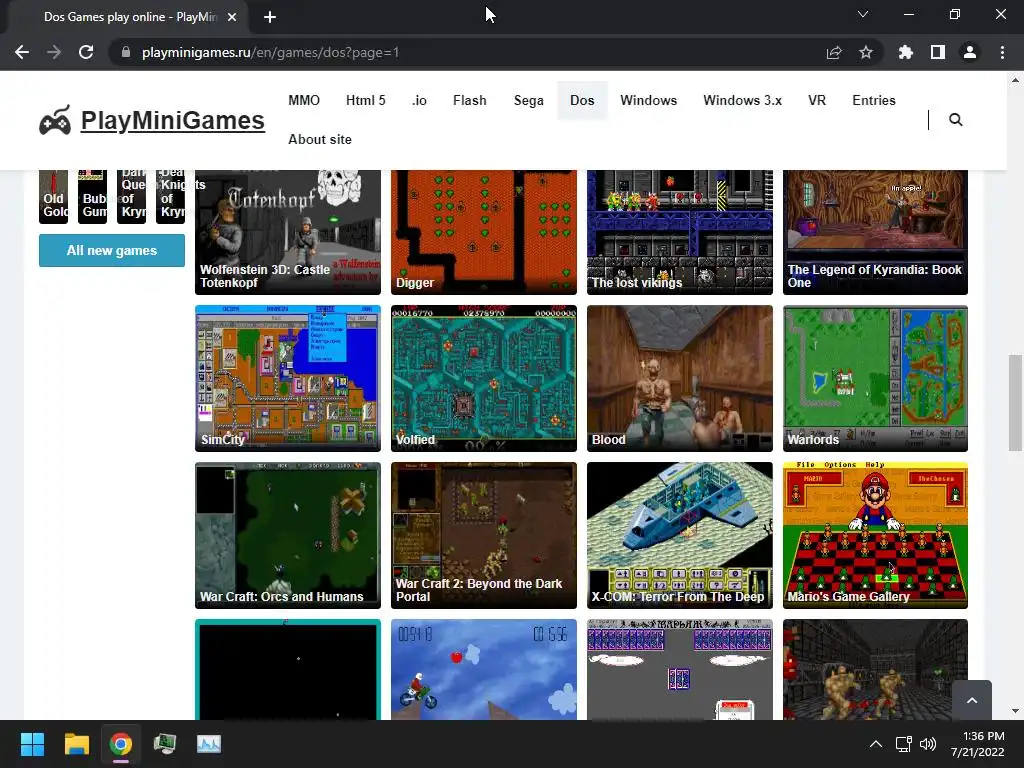The width and height of the screenshot is (1024, 768).
Task: Open the Blood game thumbnail
Action: click(680, 378)
